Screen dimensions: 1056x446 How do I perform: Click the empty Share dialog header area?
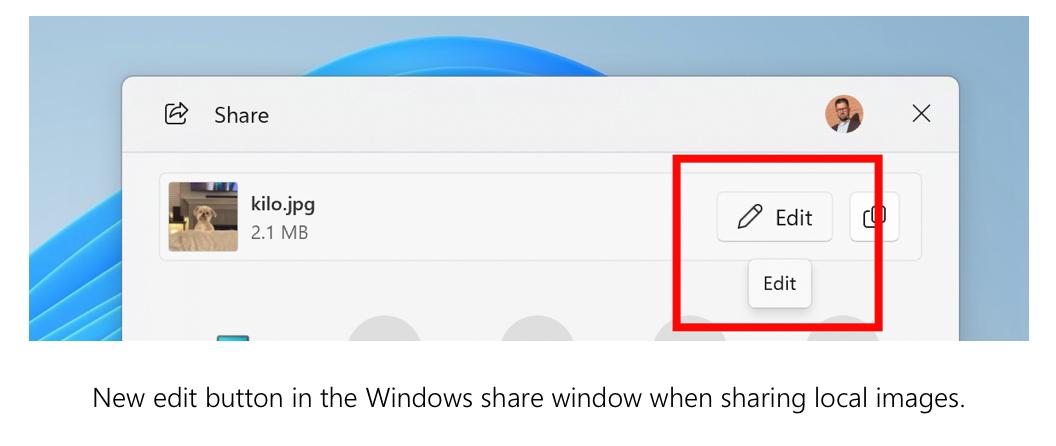[539, 115]
